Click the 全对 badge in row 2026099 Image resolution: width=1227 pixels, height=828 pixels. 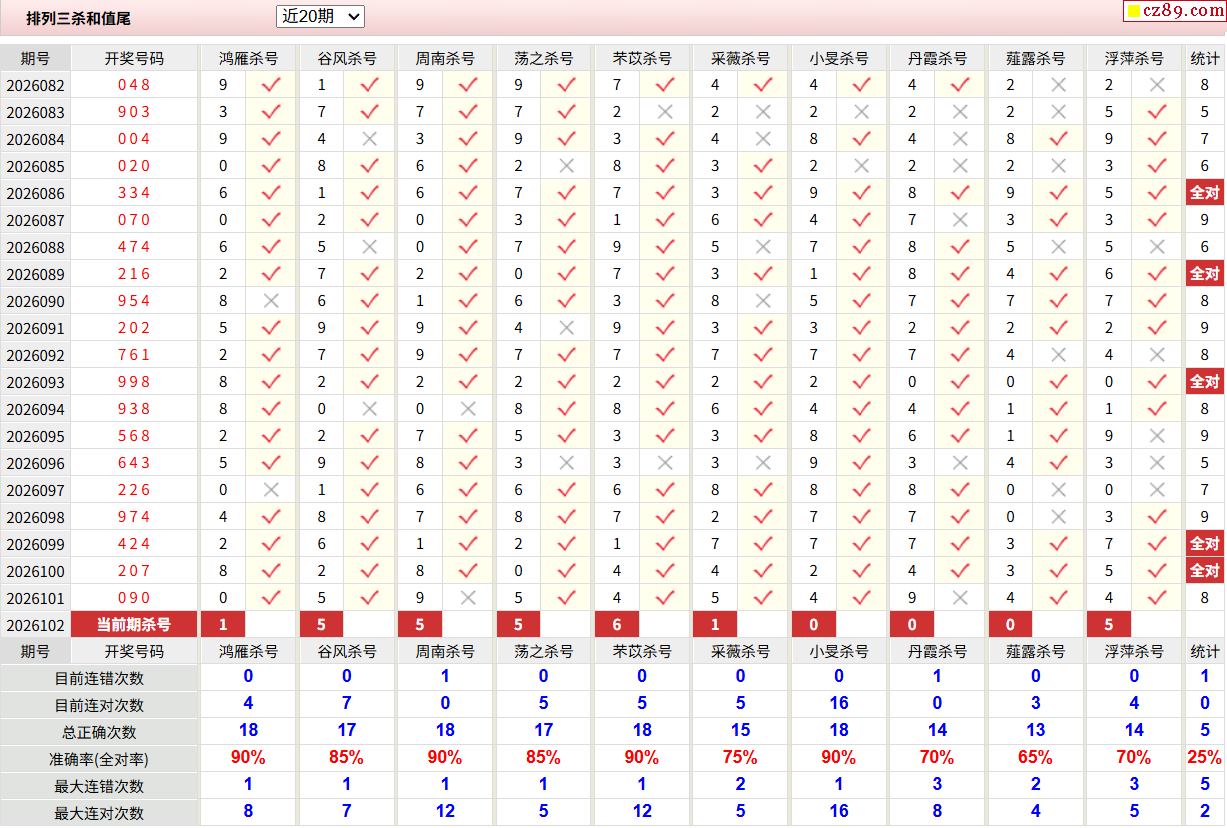1204,544
